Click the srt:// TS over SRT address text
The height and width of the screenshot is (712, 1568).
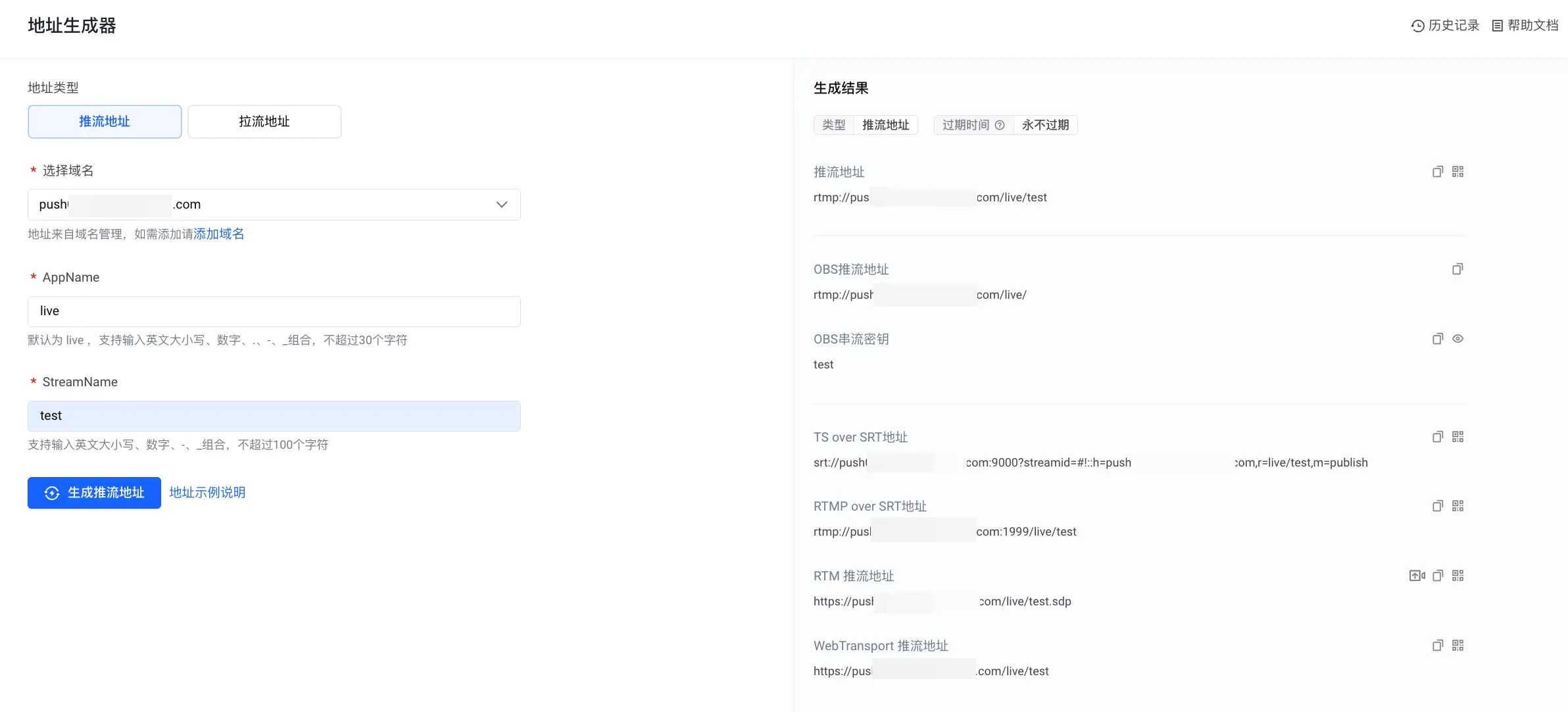1090,463
